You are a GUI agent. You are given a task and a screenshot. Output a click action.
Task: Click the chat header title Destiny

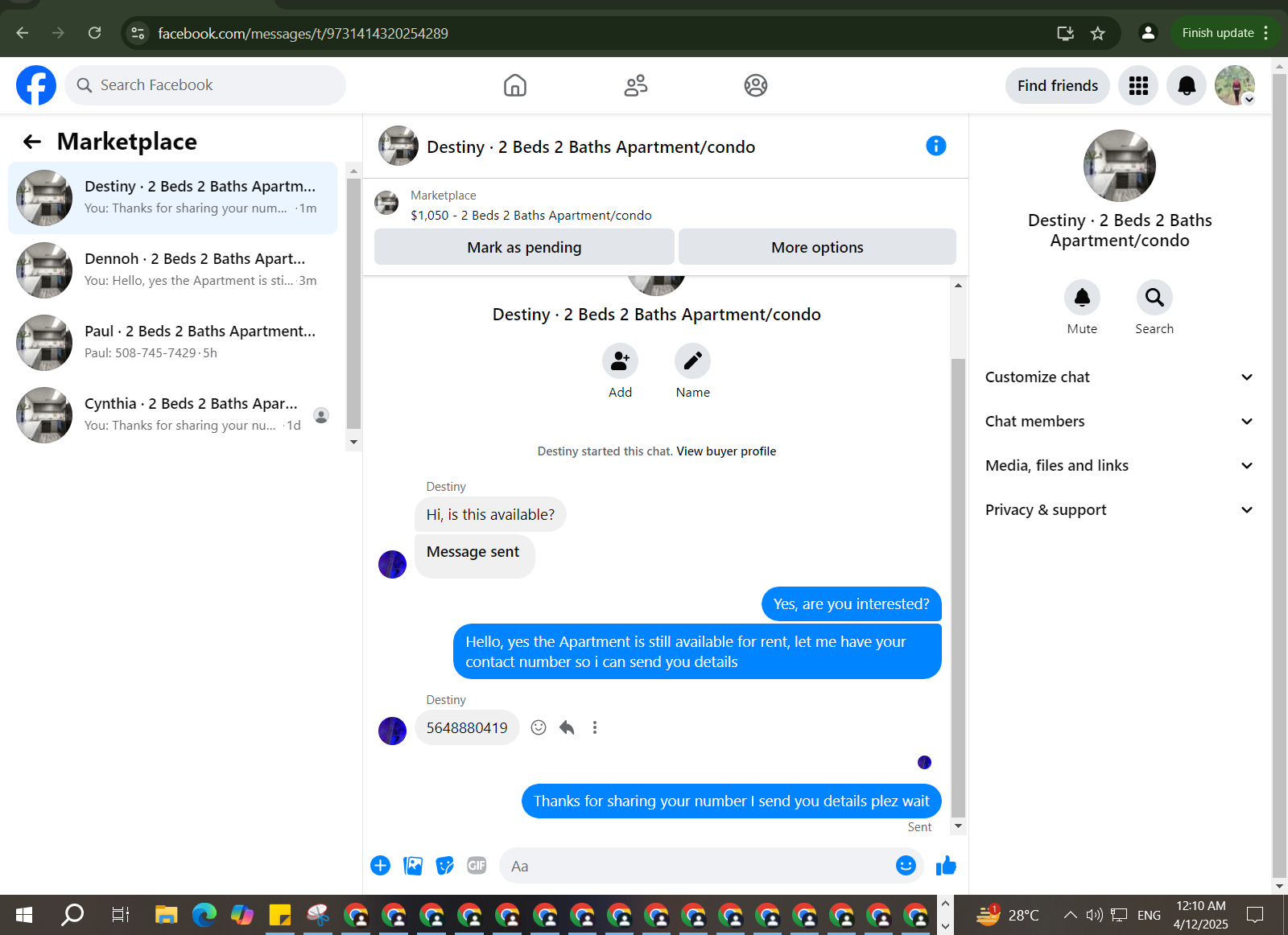click(x=591, y=147)
